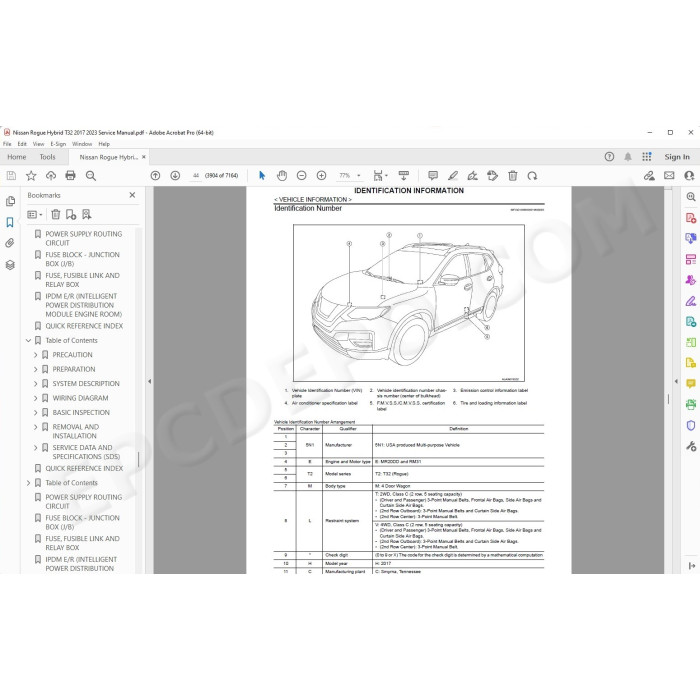Switch to the Home tab
This screenshot has width=700, height=700.
click(x=17, y=157)
